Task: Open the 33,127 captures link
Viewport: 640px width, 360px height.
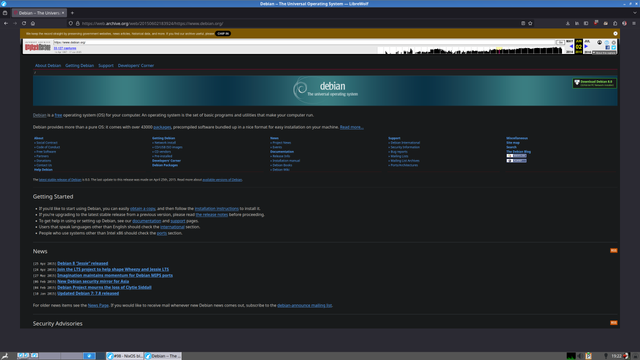Action: coord(65,48)
